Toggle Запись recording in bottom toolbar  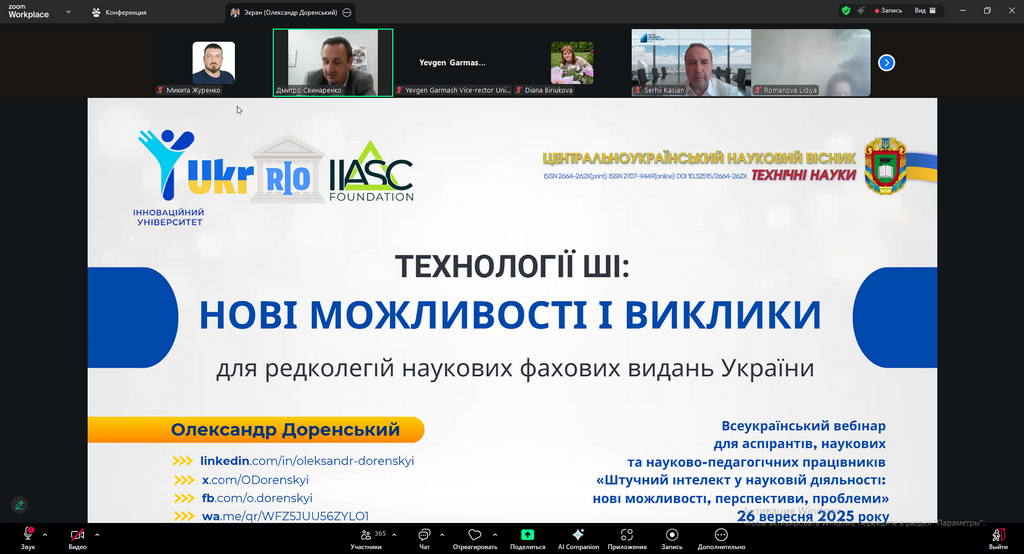tap(672, 536)
